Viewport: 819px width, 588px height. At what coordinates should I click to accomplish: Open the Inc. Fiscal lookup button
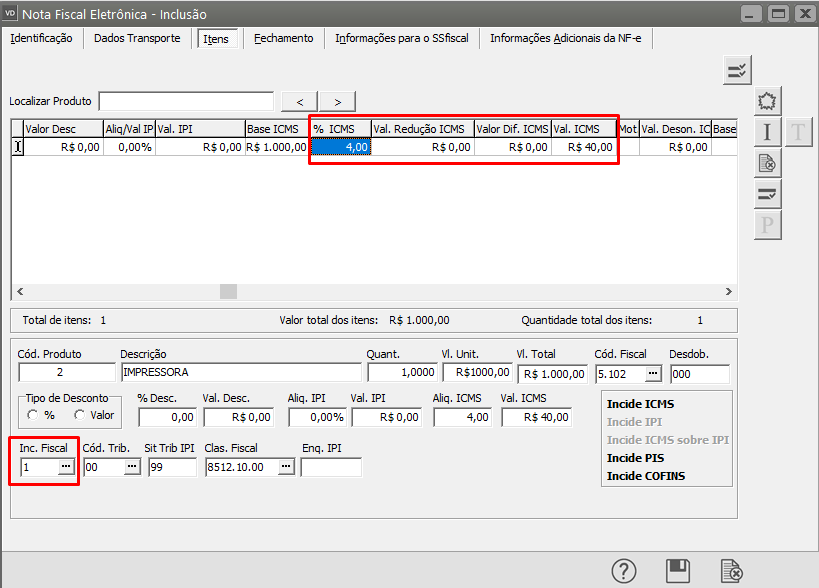[67, 467]
